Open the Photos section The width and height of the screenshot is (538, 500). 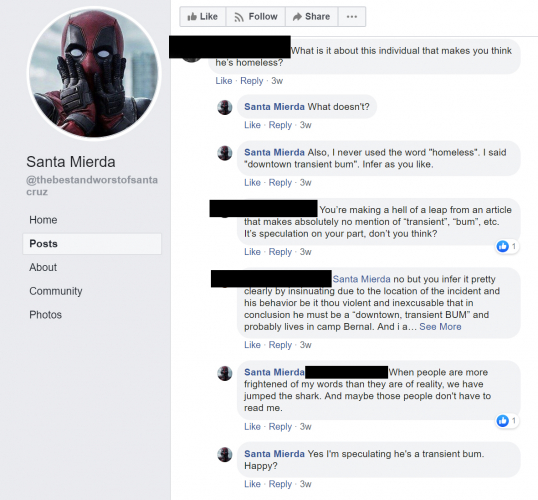(45, 315)
